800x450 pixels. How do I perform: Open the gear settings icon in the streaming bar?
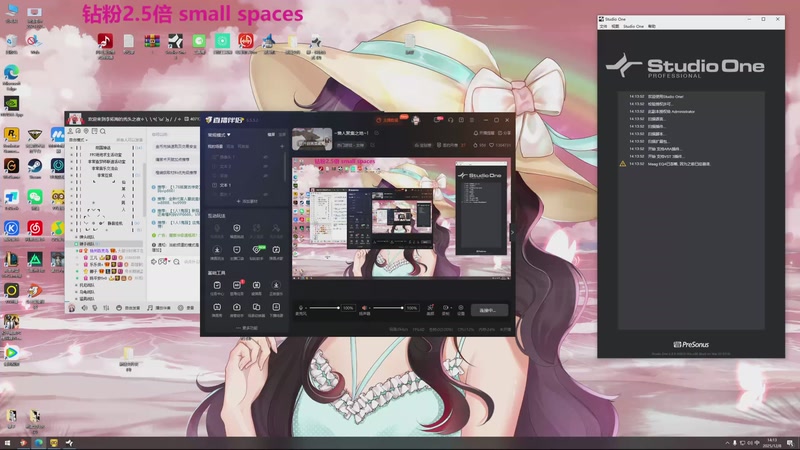tap(461, 308)
